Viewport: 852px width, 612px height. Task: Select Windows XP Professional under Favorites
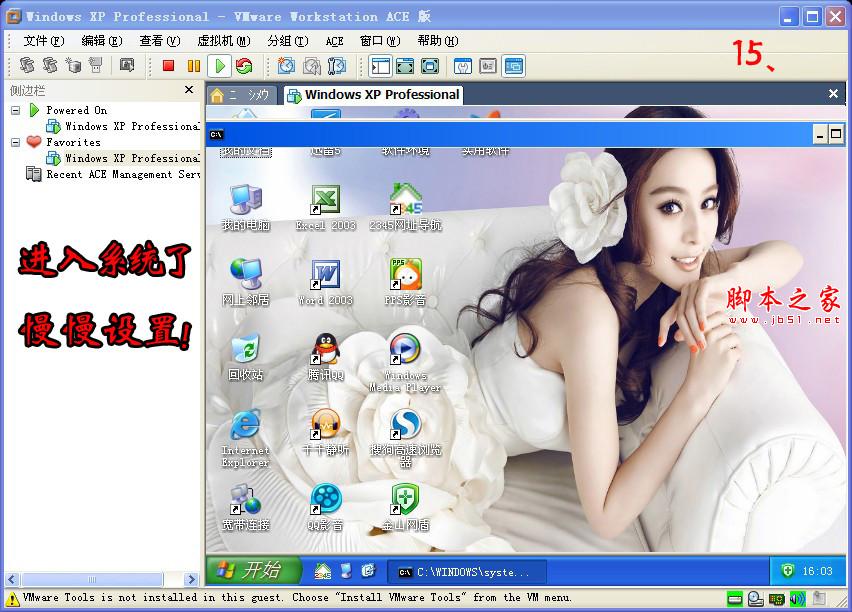pyautogui.click(x=123, y=158)
